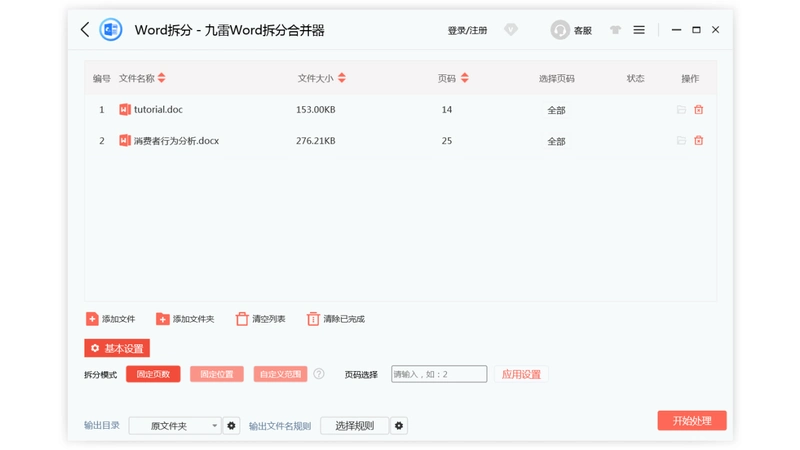
Task: Select 固定页数 split mode
Action: coord(153,374)
